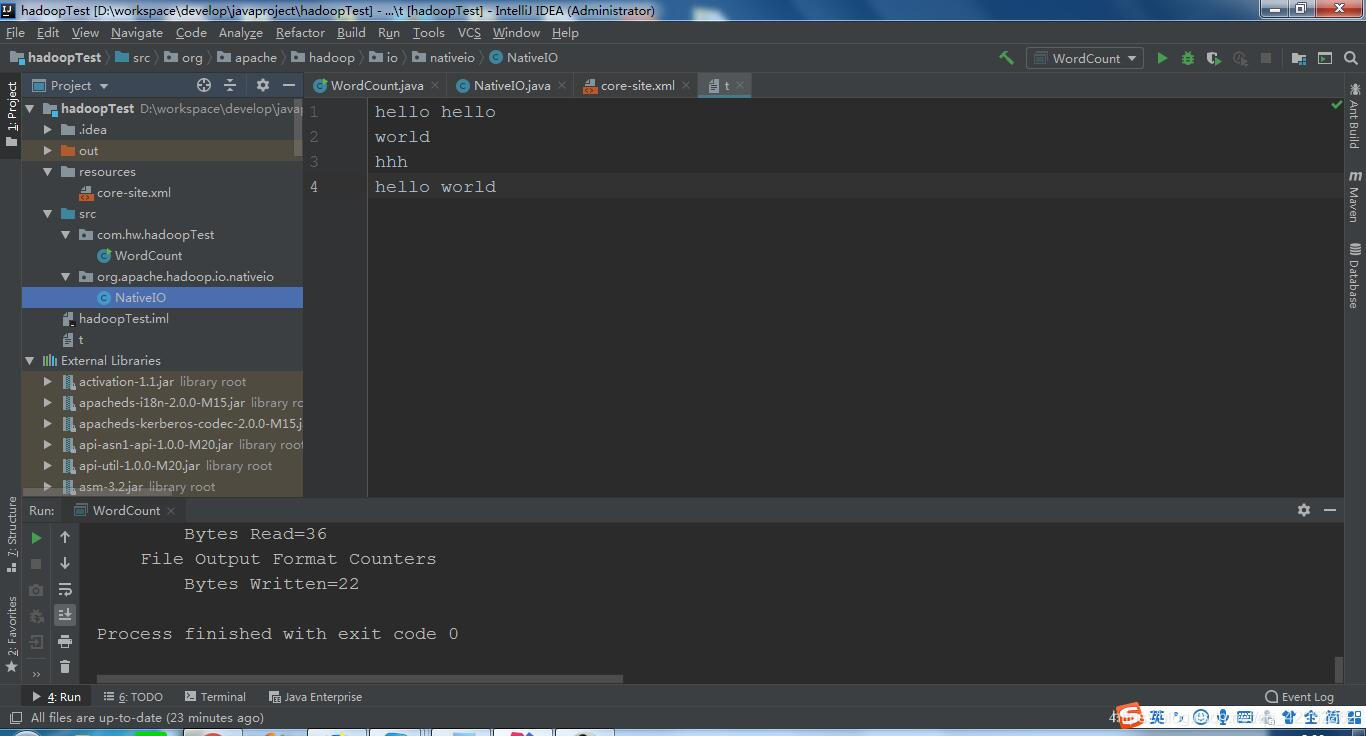The image size is (1366, 736).
Task: Open the Run Anything icon in toolbar
Action: [1325, 58]
